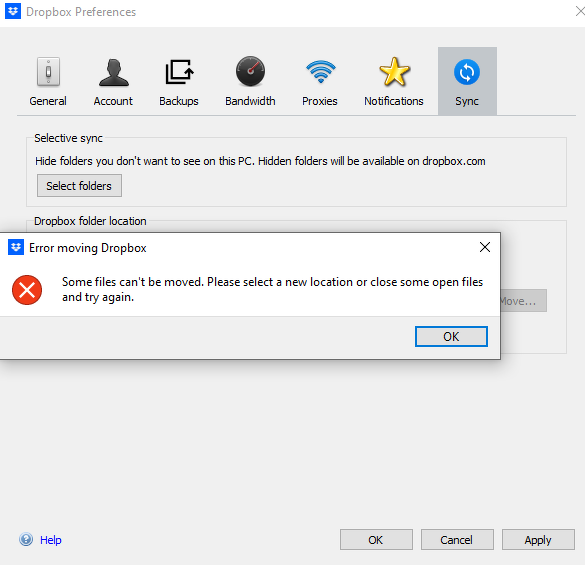Click the "Some files can't be moved" error text
The width and height of the screenshot is (585, 565).
coord(272,289)
